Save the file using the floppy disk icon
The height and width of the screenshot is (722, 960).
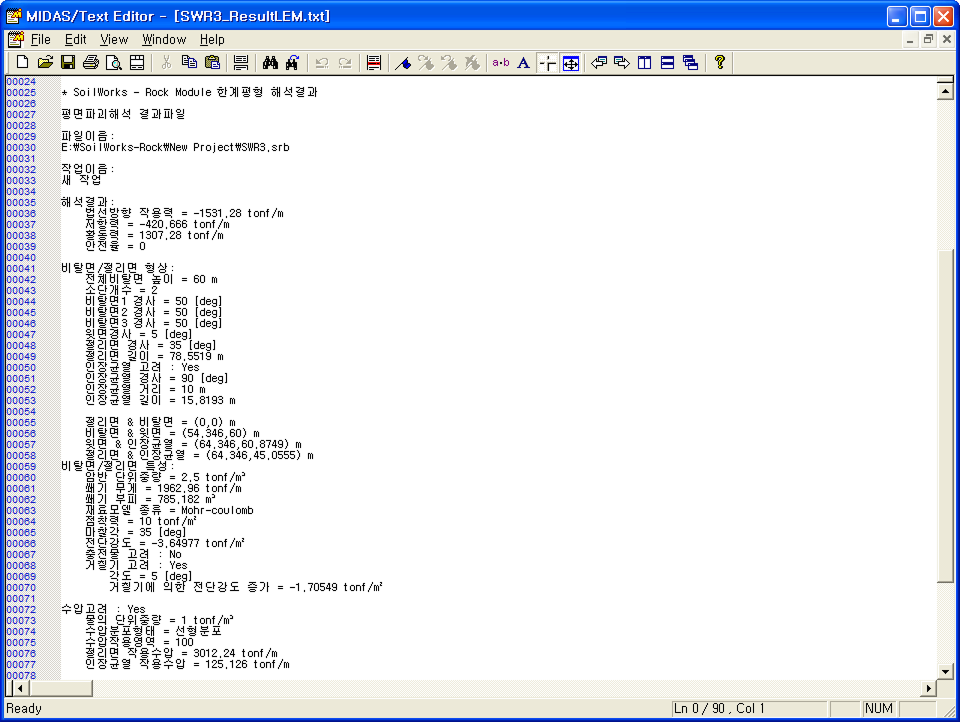pyautogui.click(x=68, y=63)
